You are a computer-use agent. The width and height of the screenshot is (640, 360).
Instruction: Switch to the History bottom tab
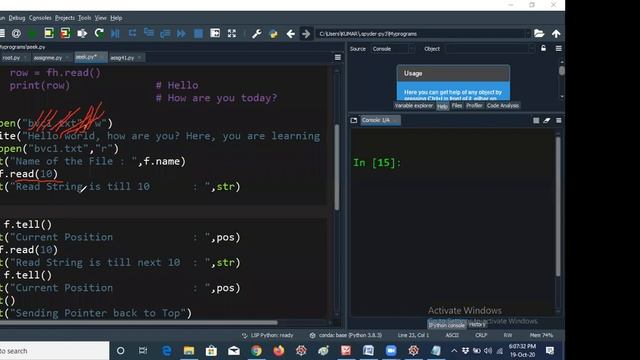477,325
